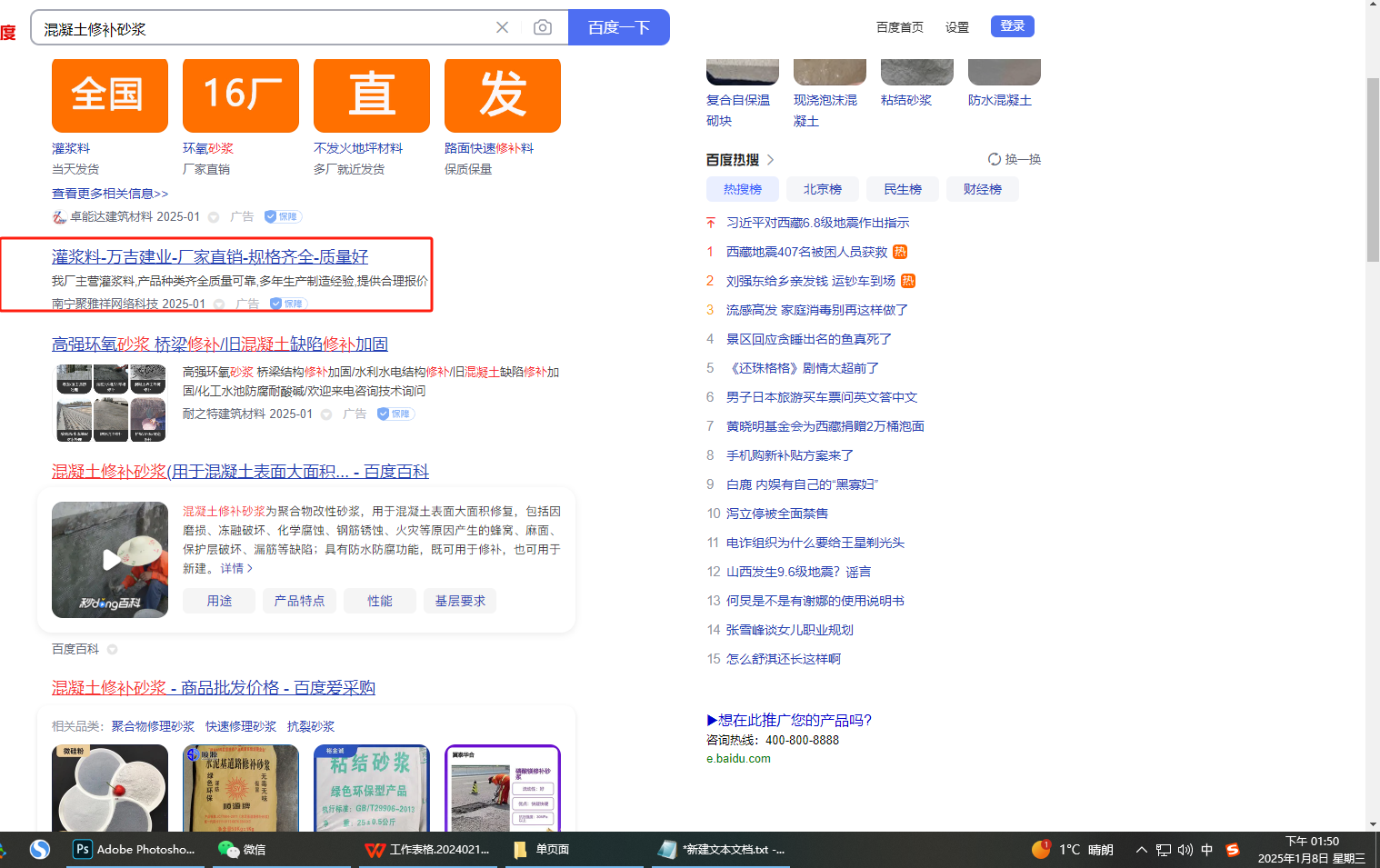Open the 新建文本文档.txt Notepad taskbar item
Image resolution: width=1380 pixels, height=868 pixels.
722,849
